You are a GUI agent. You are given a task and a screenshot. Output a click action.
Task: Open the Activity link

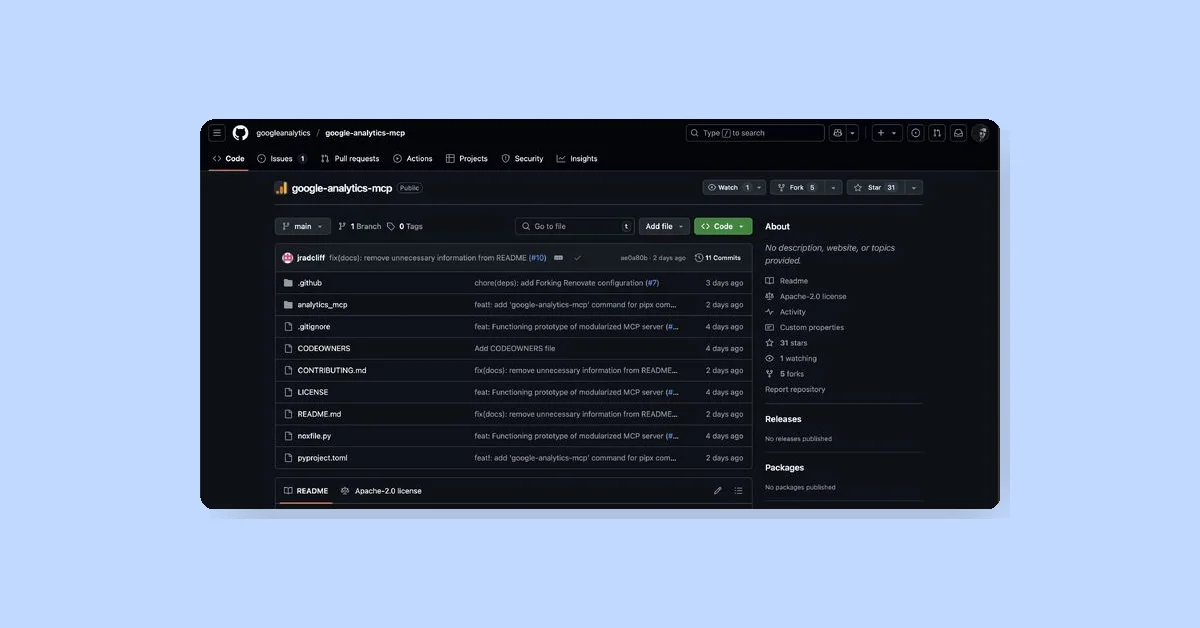pyautogui.click(x=785, y=312)
